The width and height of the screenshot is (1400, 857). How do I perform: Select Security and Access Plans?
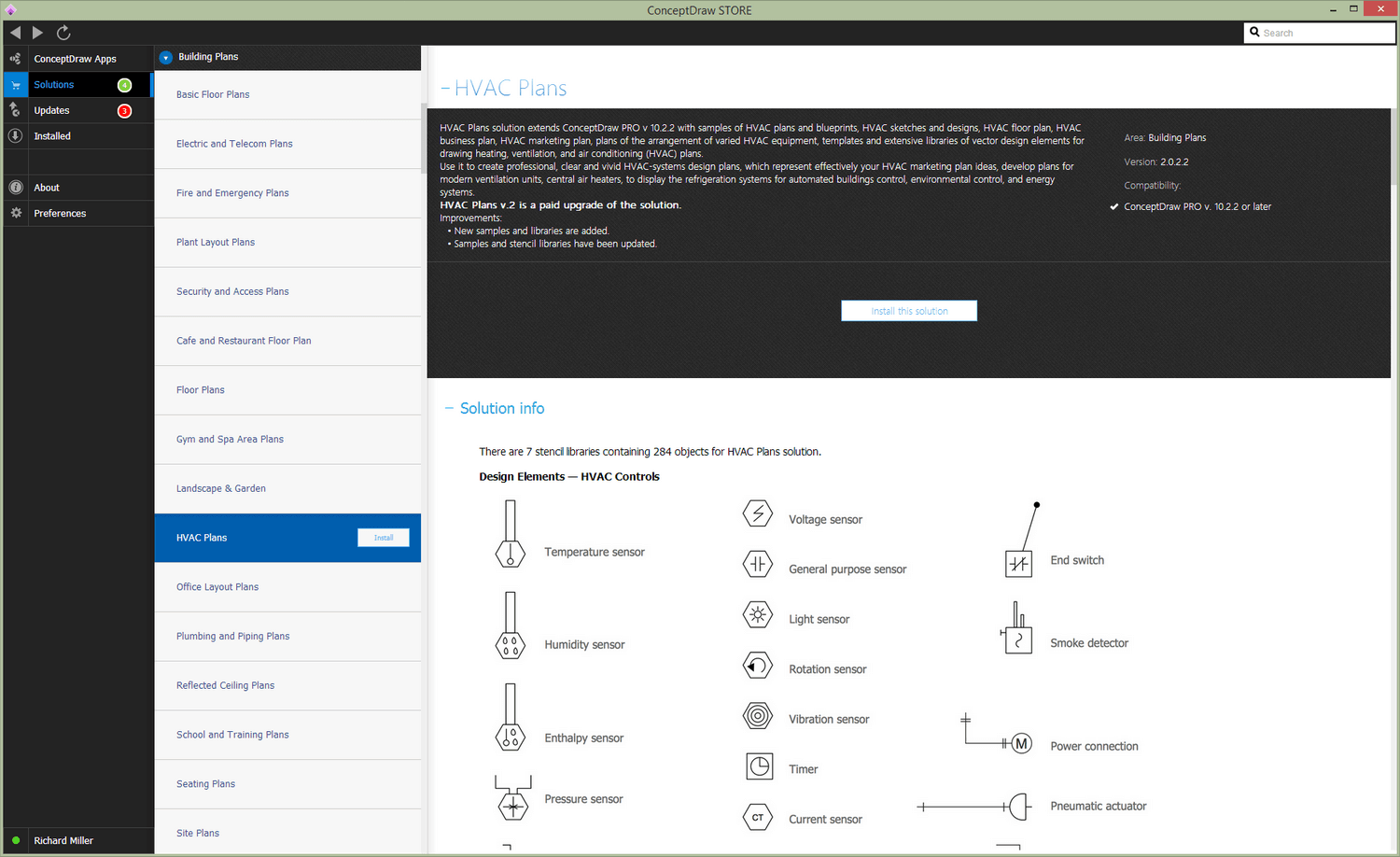287,292
